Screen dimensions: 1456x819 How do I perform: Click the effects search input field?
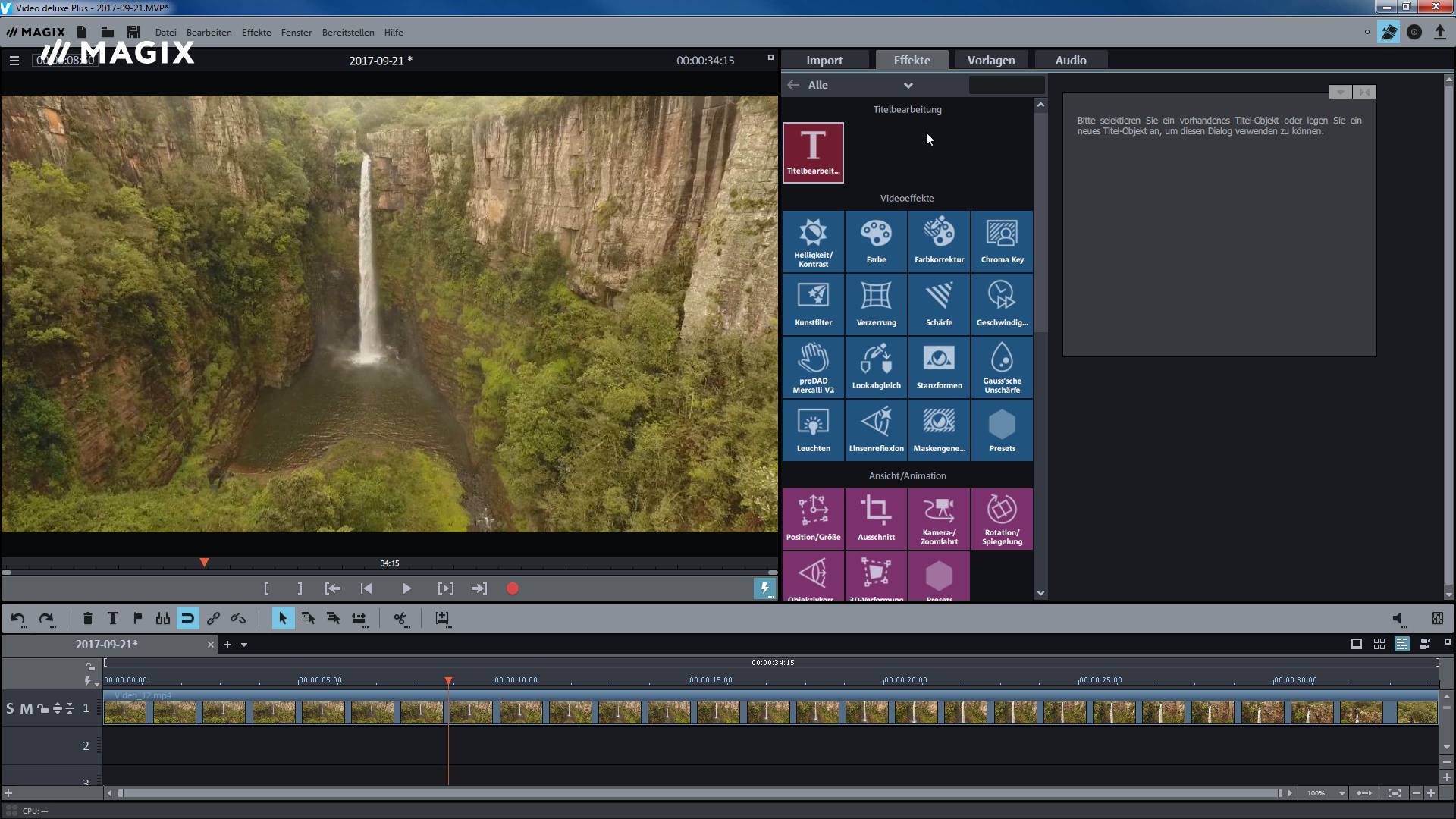[x=1006, y=85]
